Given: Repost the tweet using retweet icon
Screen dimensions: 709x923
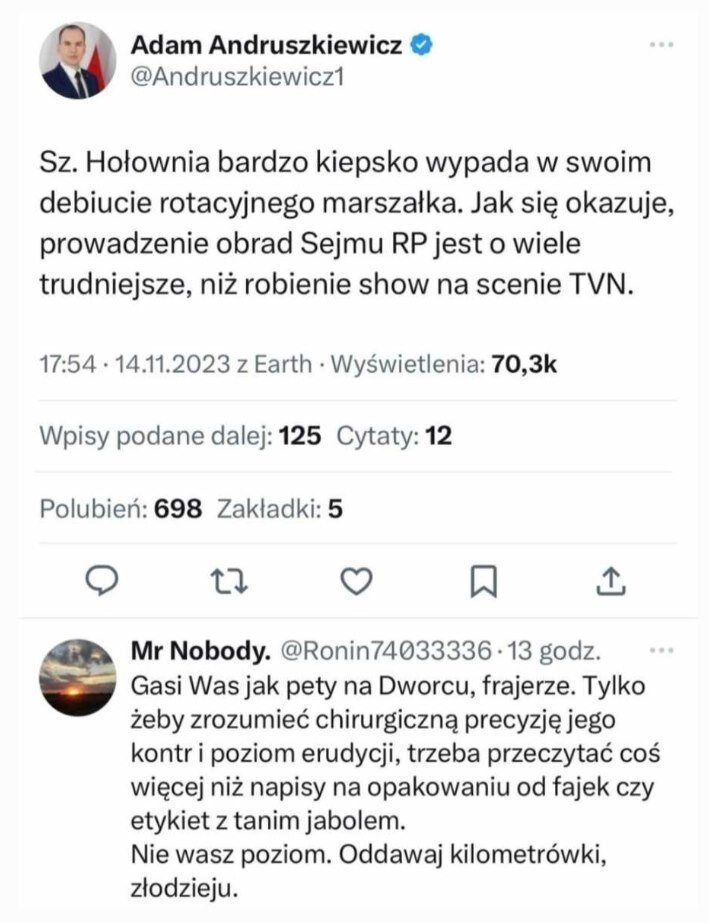Looking at the screenshot, I should [230, 579].
